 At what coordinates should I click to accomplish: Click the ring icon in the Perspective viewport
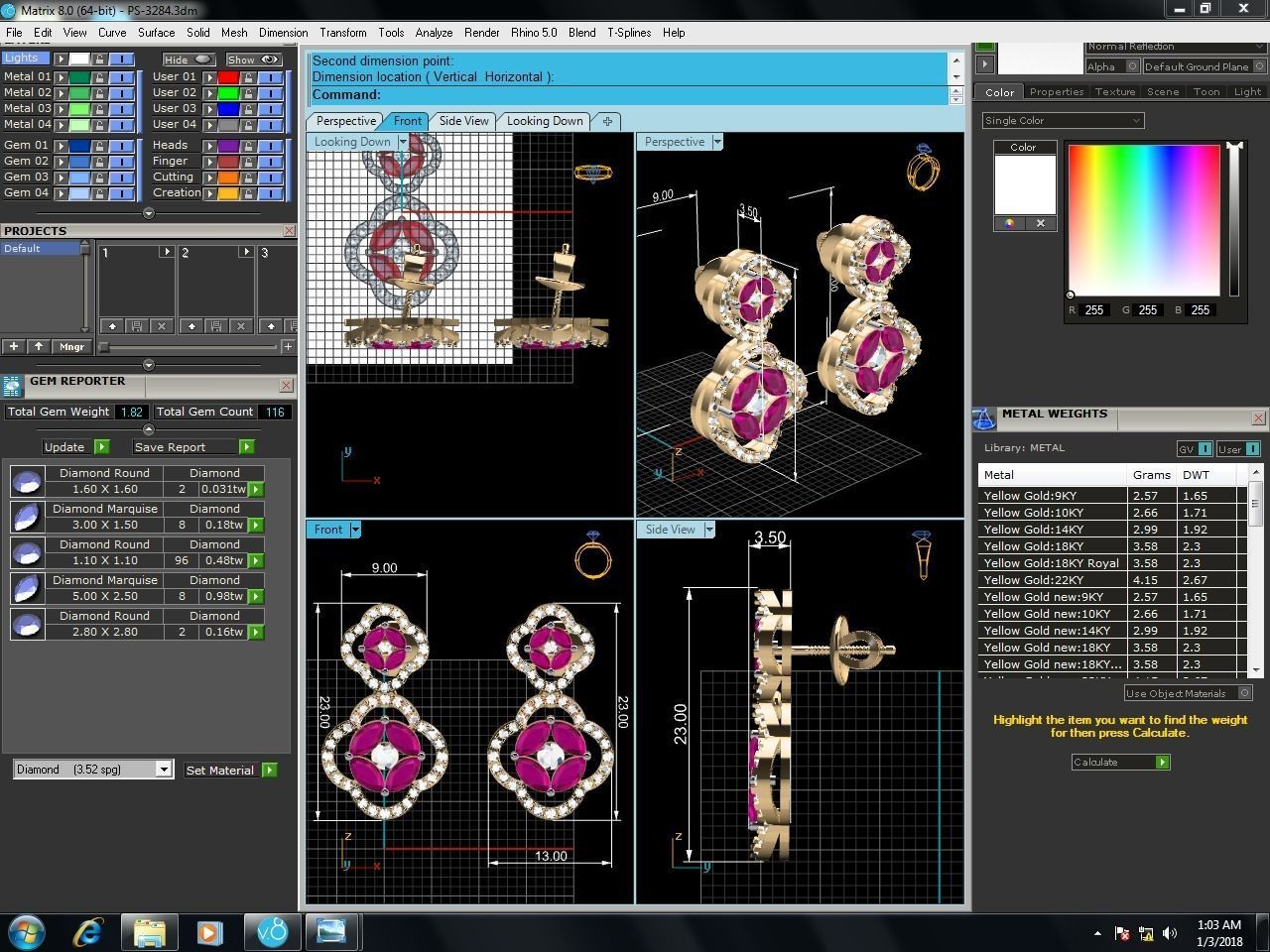pos(922,169)
